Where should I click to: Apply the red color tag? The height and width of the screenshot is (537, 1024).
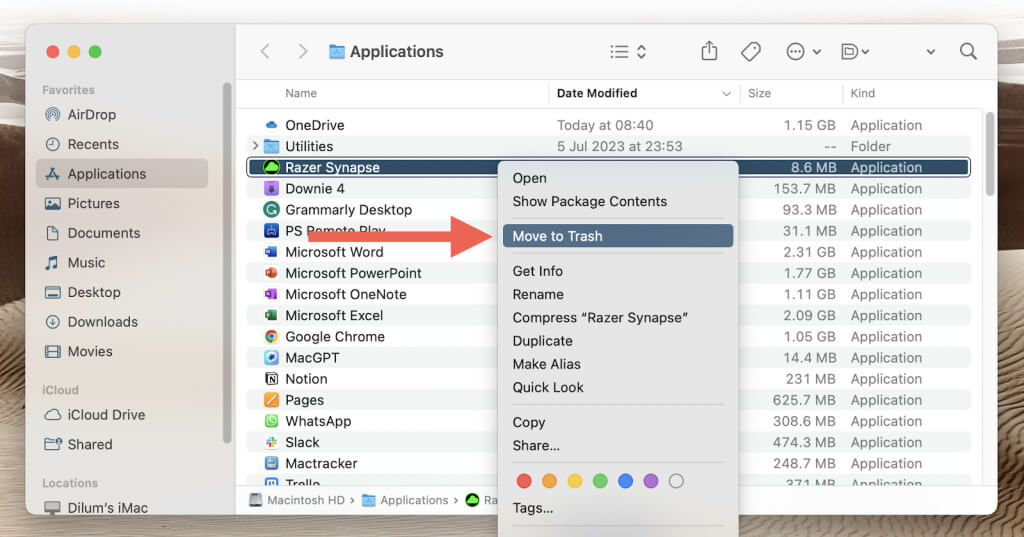tap(523, 481)
